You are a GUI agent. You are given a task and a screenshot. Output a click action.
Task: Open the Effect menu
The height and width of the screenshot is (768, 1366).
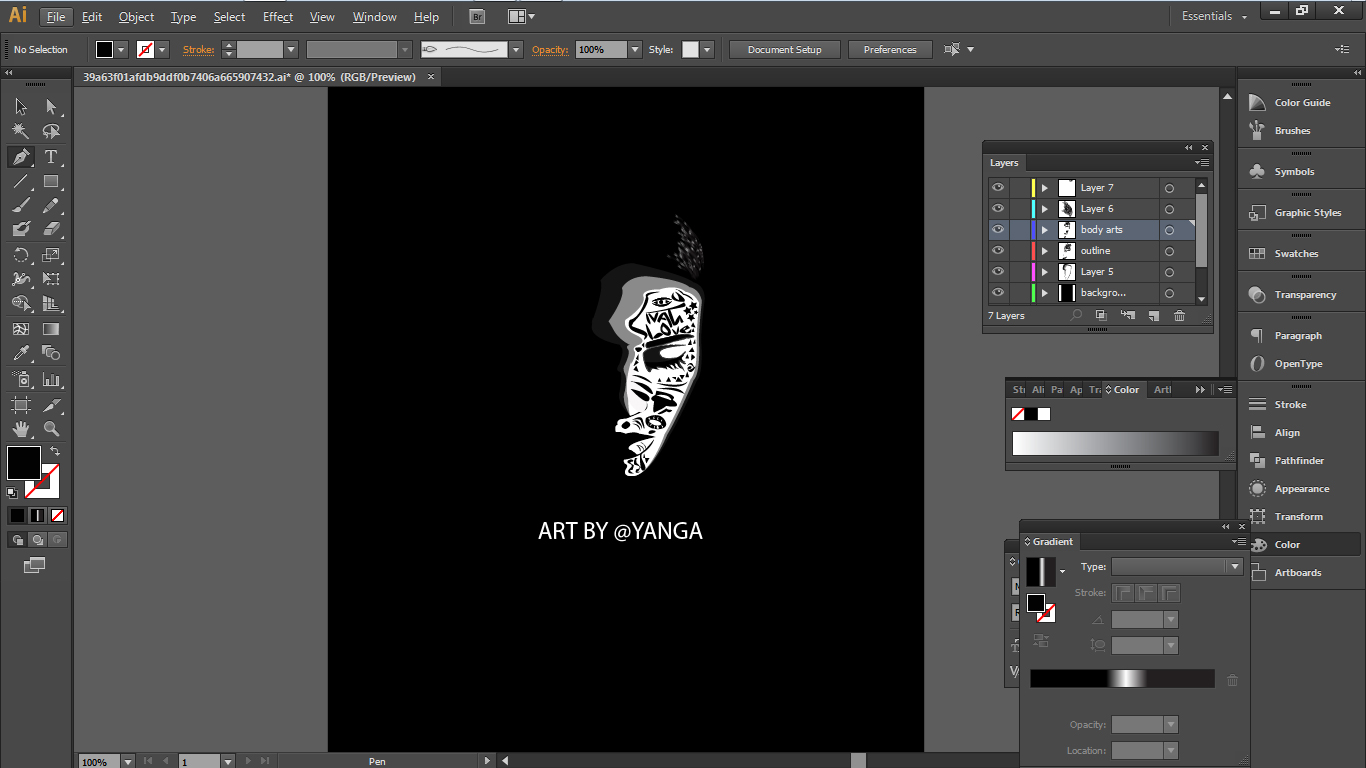point(278,17)
